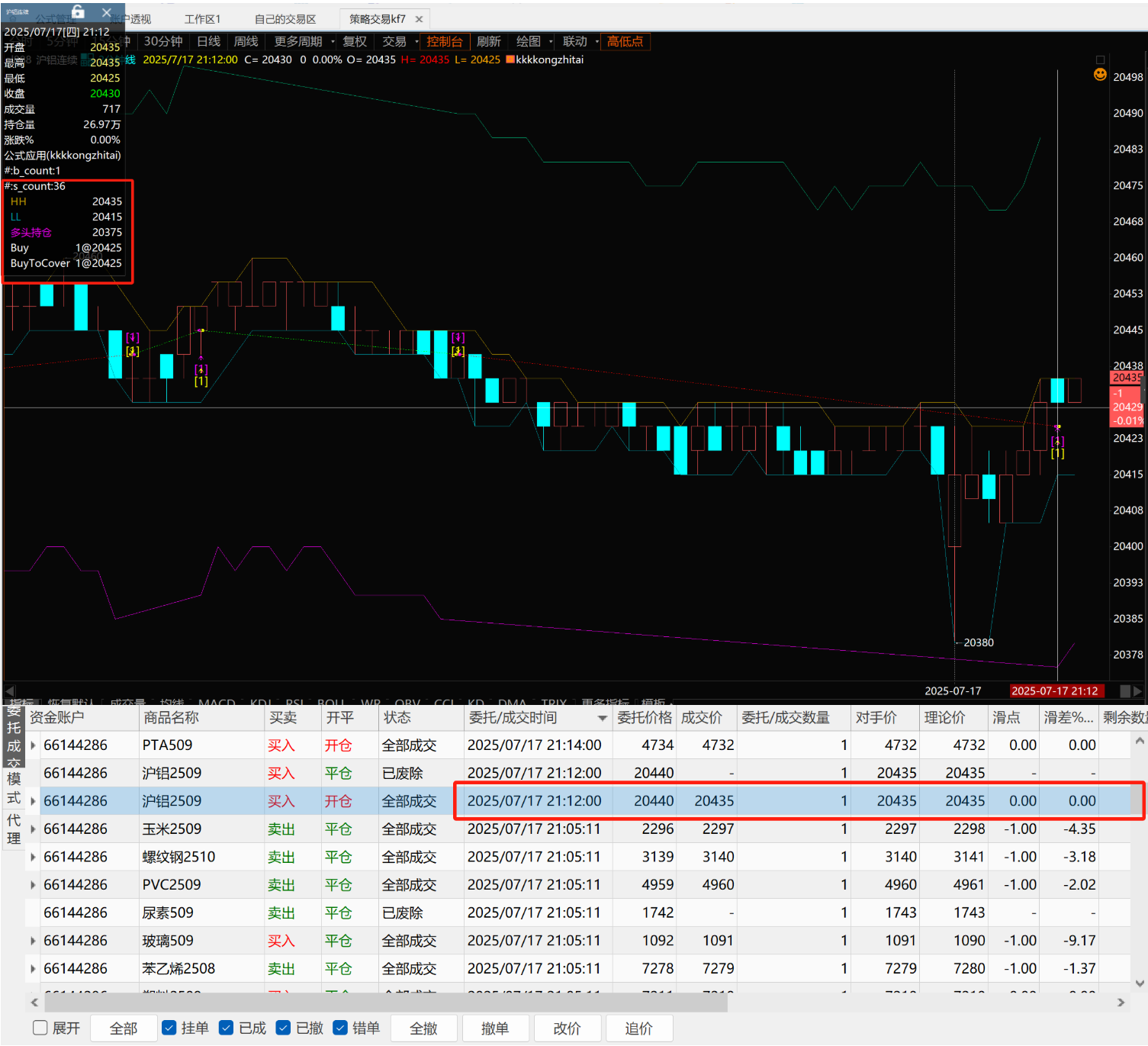Toggle the 高低点 toolbar button
The image size is (1148, 1046).
tap(625, 42)
